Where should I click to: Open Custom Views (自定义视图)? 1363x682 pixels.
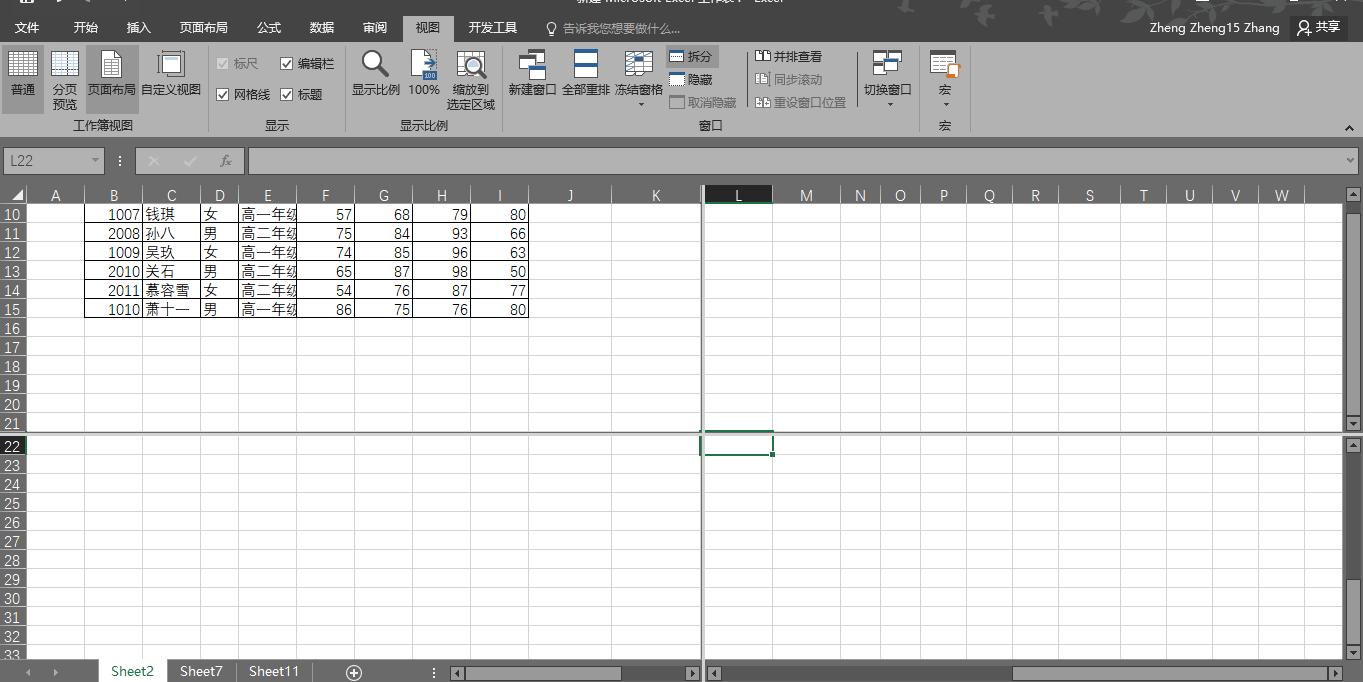[171, 75]
